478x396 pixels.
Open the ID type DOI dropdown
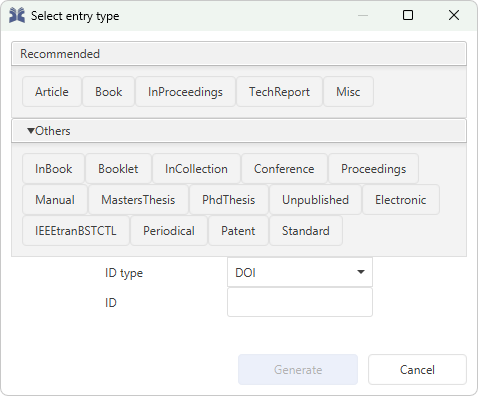(x=300, y=272)
